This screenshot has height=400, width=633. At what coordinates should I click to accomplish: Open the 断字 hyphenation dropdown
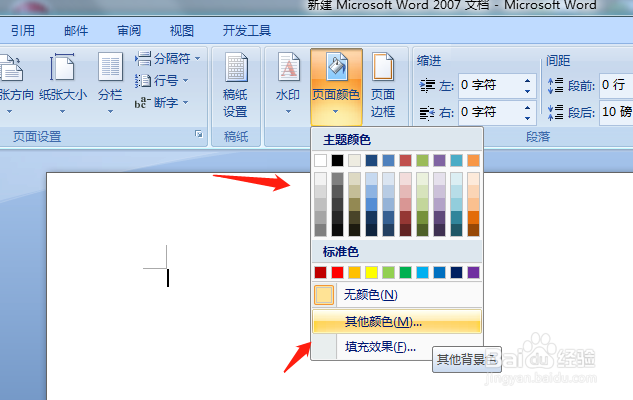(x=161, y=103)
